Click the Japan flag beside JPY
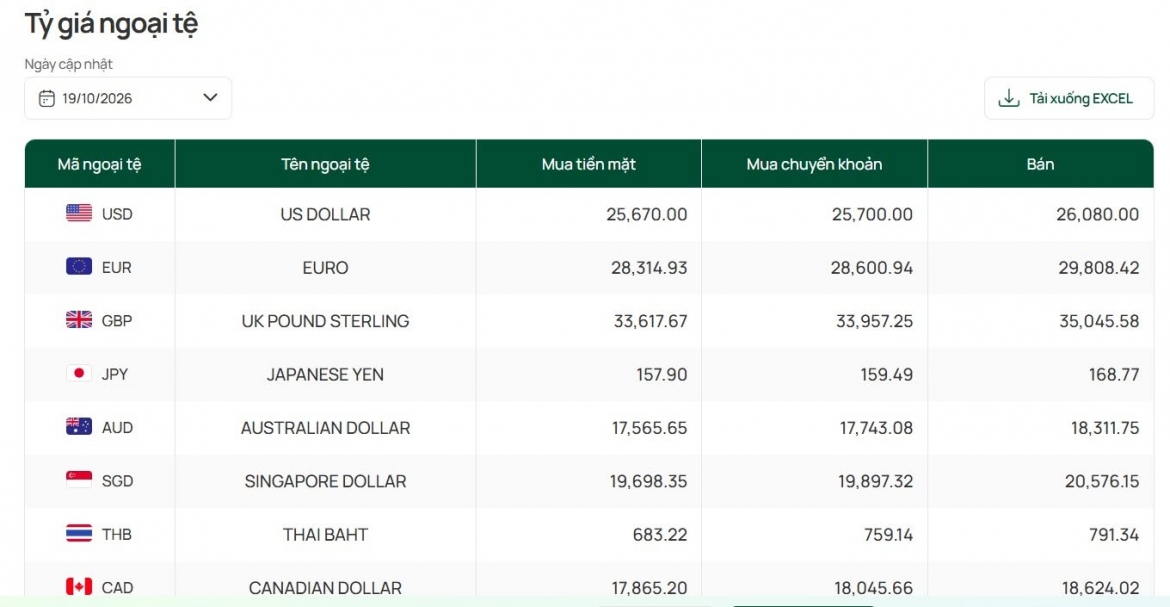Image resolution: width=1170 pixels, height=607 pixels. pyautogui.click(x=79, y=373)
